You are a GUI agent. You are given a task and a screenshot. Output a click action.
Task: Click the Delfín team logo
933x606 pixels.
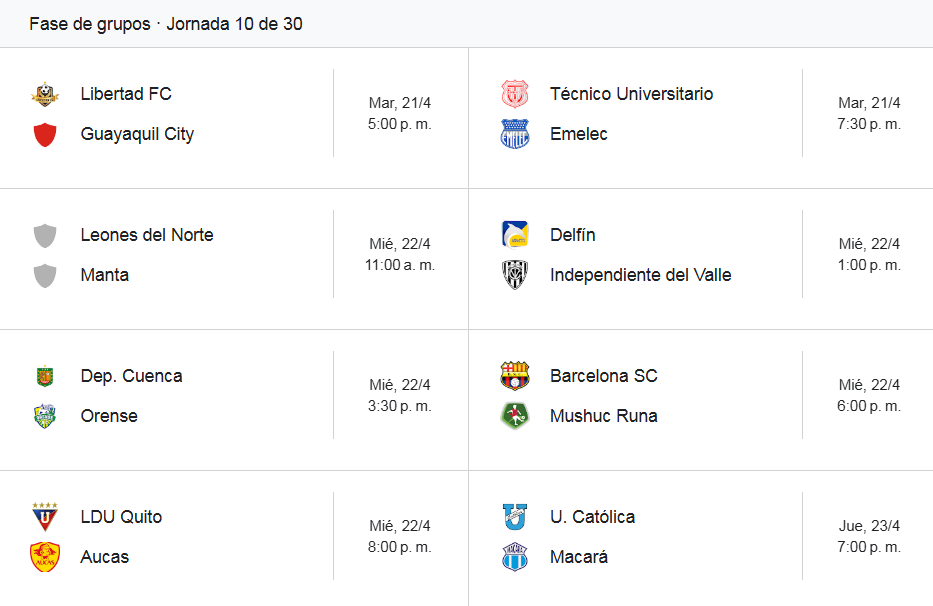point(514,235)
